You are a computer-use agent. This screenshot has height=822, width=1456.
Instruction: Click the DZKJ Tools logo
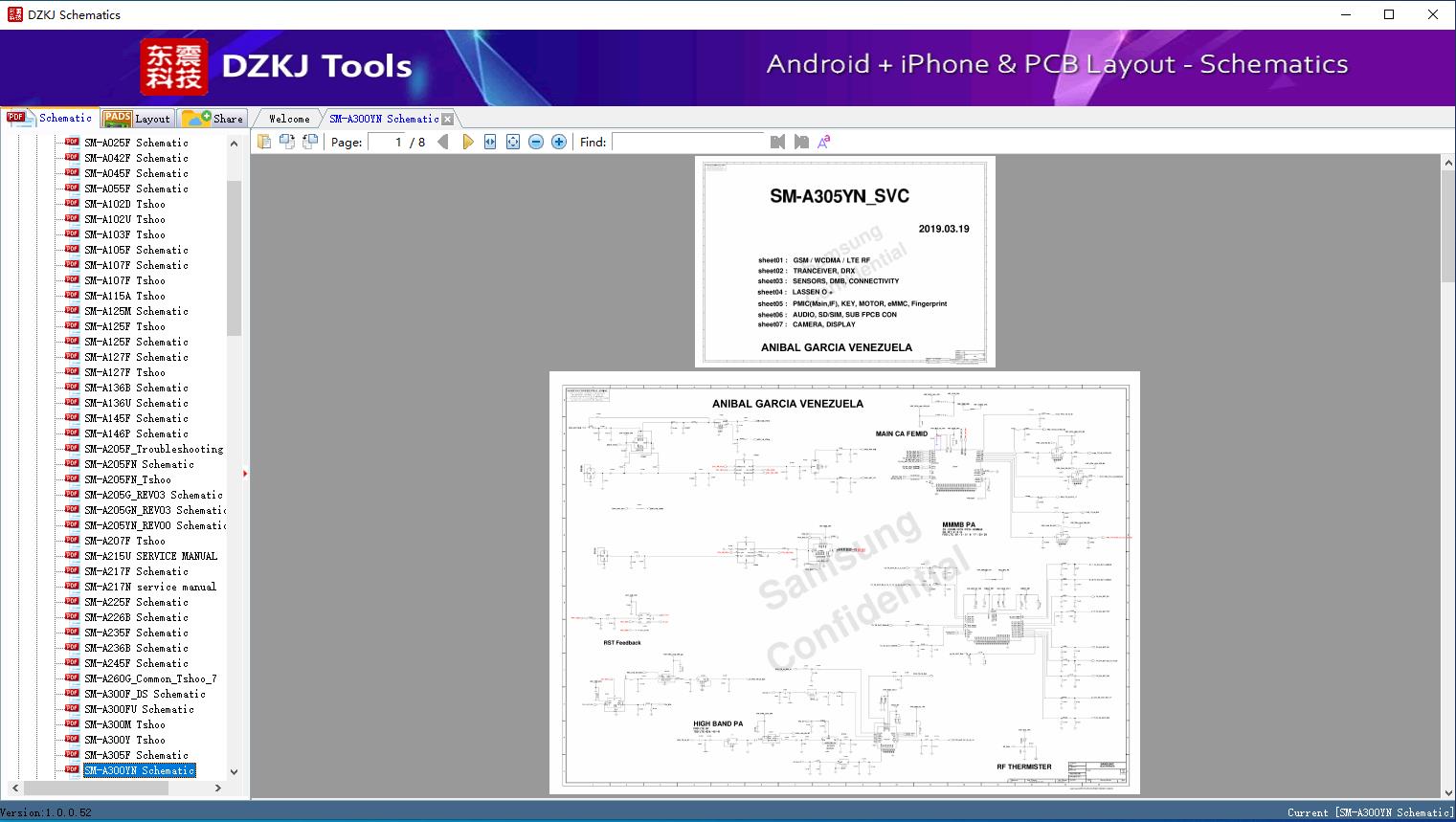[278, 66]
